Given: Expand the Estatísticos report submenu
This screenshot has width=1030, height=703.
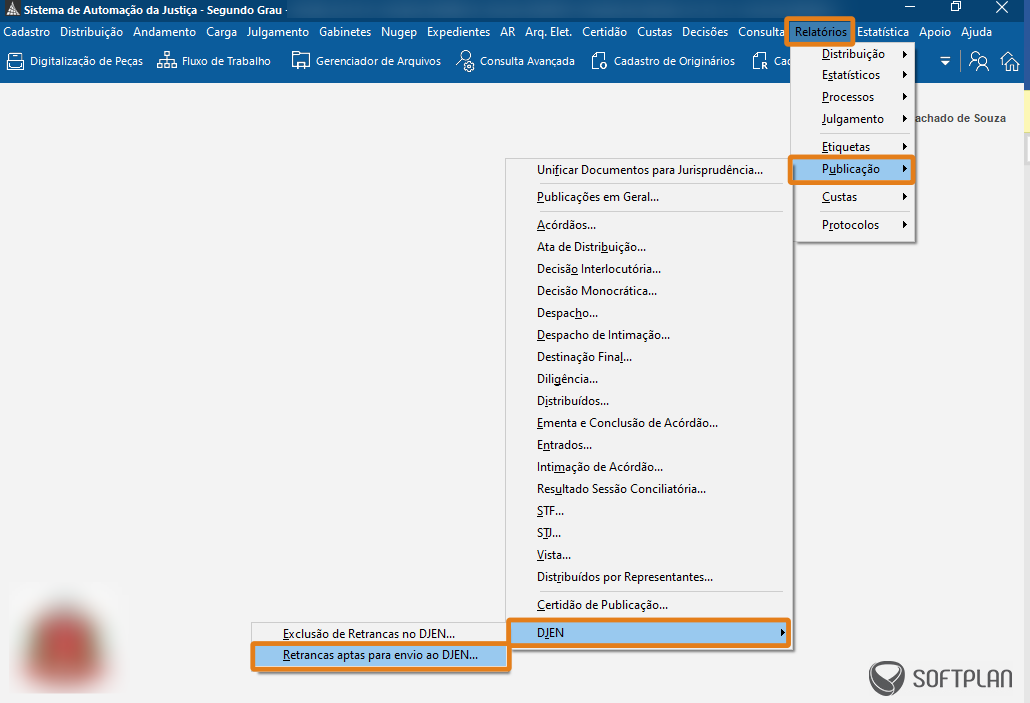Looking at the screenshot, I should click(851, 75).
